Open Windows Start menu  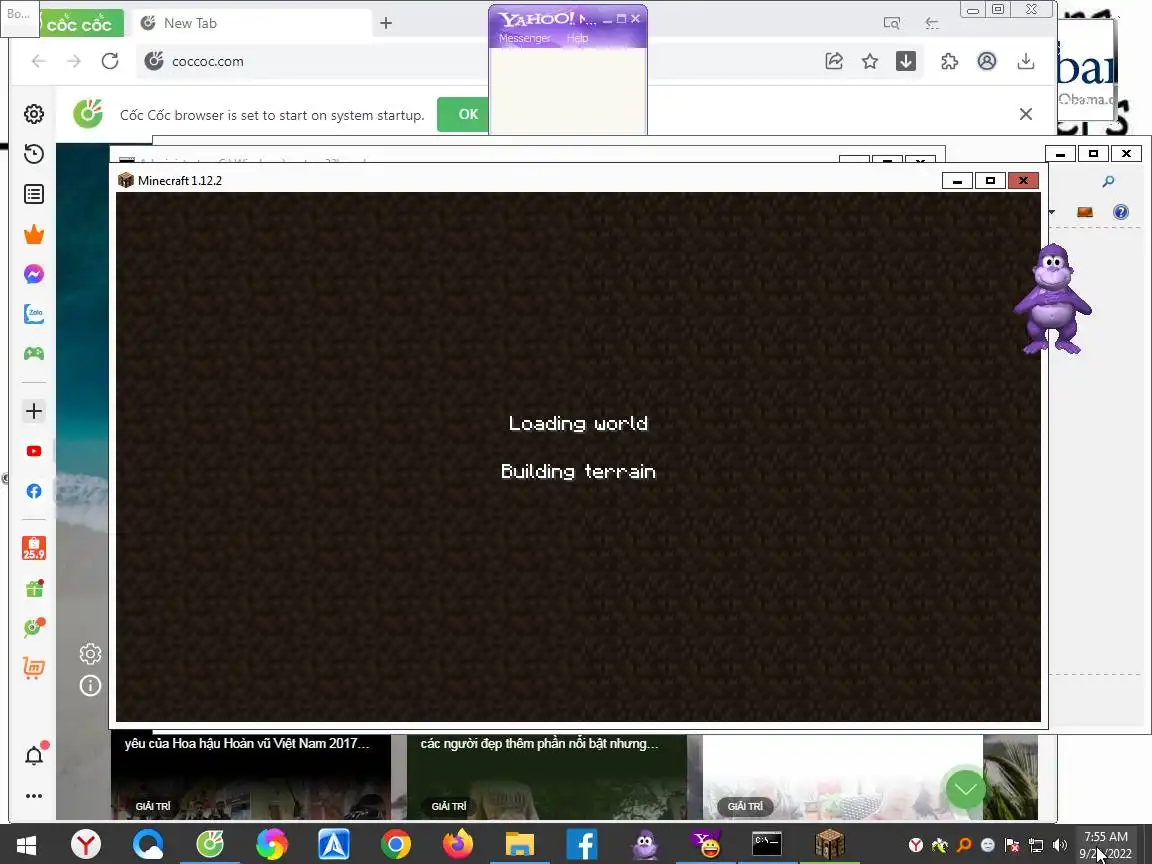(x=26, y=845)
